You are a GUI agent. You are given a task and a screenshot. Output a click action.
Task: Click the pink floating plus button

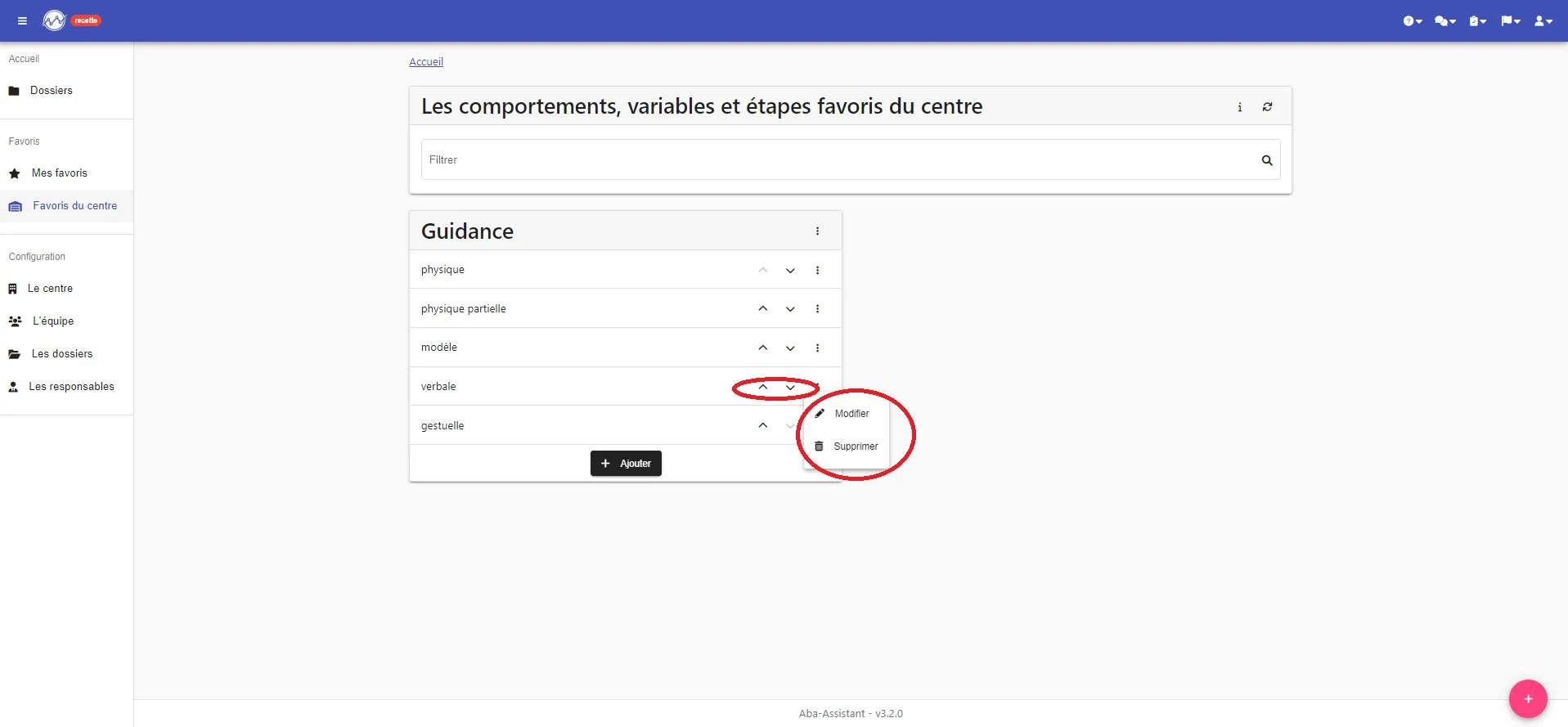pyautogui.click(x=1528, y=699)
